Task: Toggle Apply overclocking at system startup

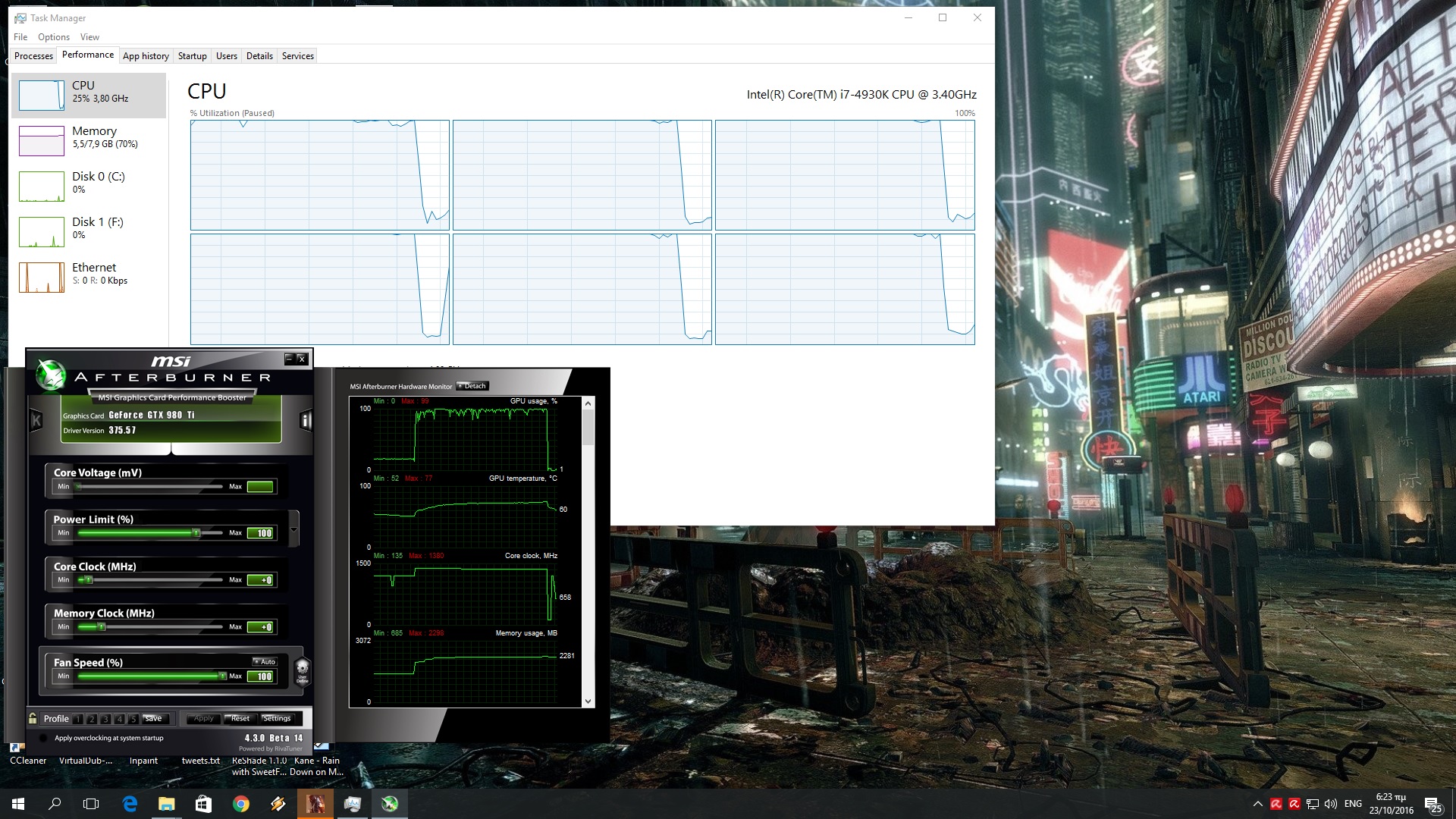Action: [43, 738]
